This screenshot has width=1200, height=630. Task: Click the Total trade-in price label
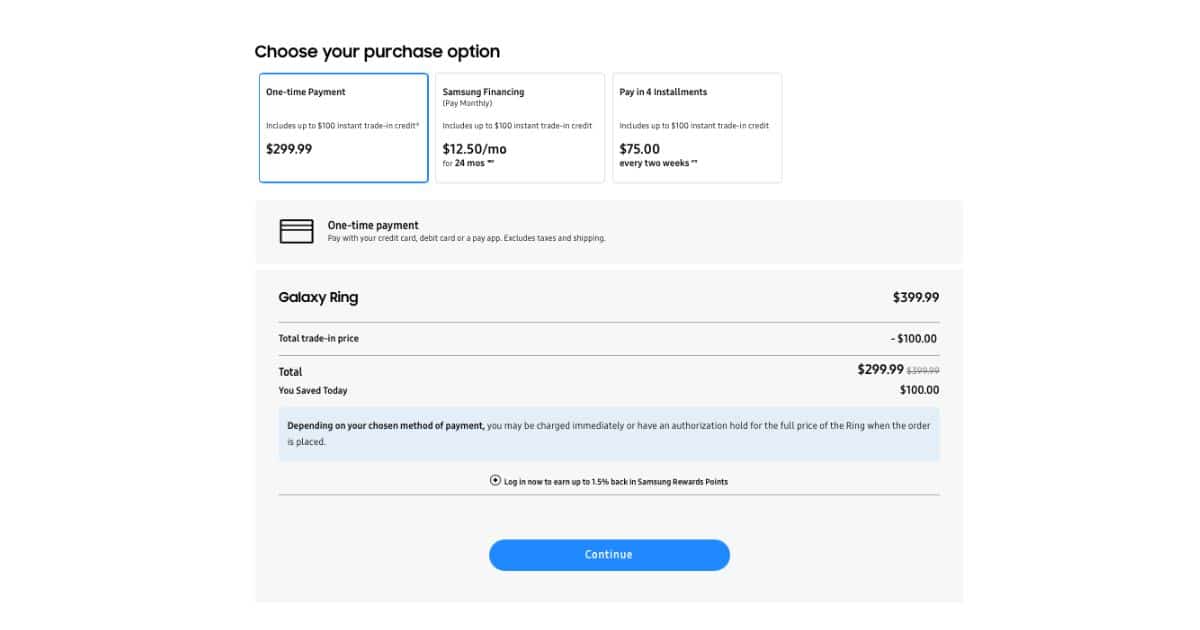(x=318, y=339)
